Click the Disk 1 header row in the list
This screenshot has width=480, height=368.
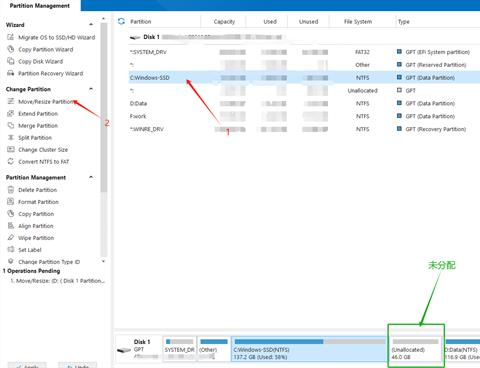coord(304,37)
